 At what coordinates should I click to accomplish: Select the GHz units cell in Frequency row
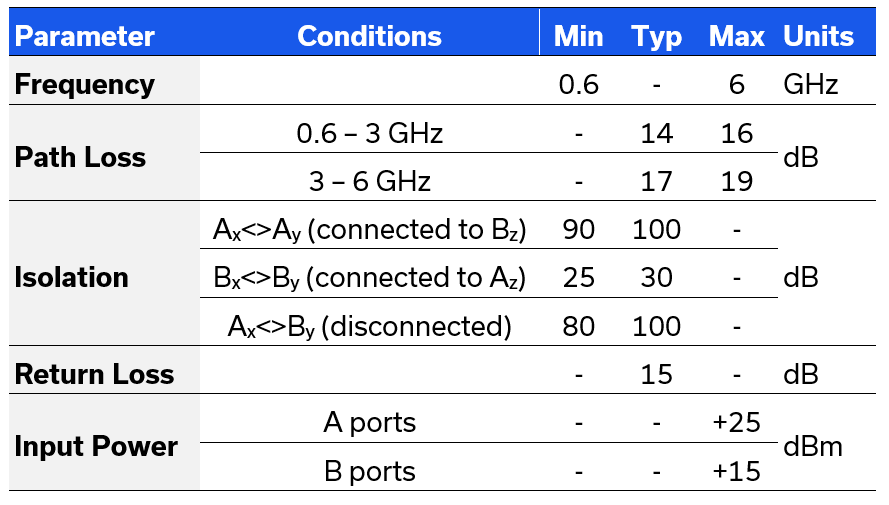point(810,85)
